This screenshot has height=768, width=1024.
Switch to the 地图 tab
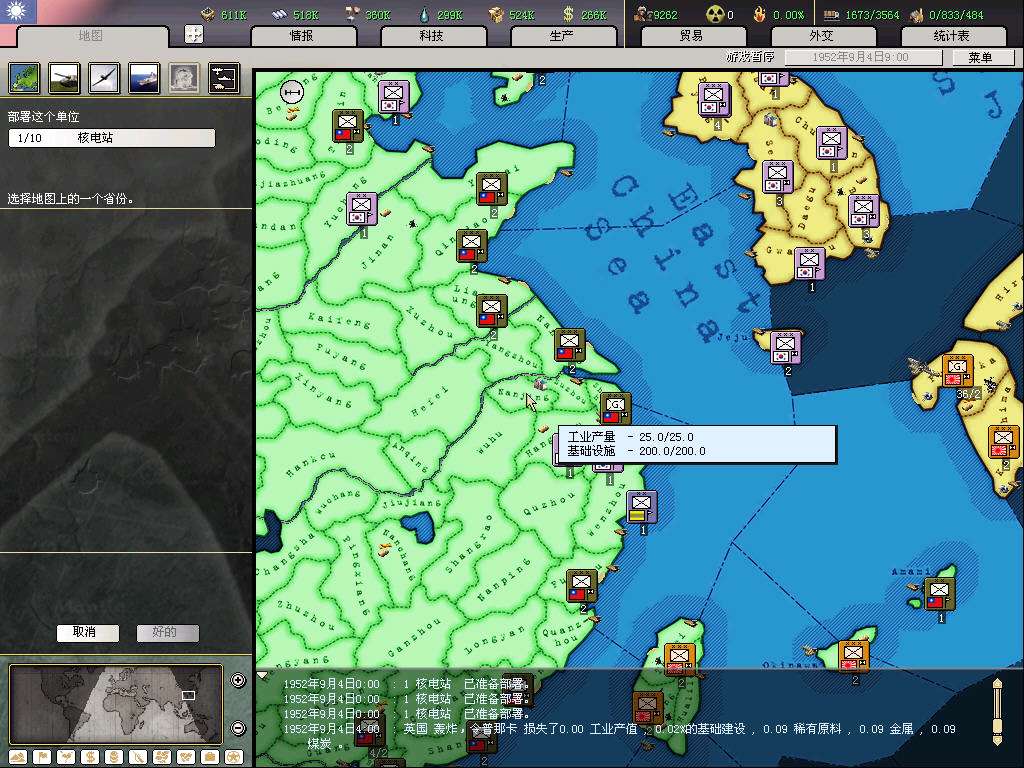pos(91,35)
